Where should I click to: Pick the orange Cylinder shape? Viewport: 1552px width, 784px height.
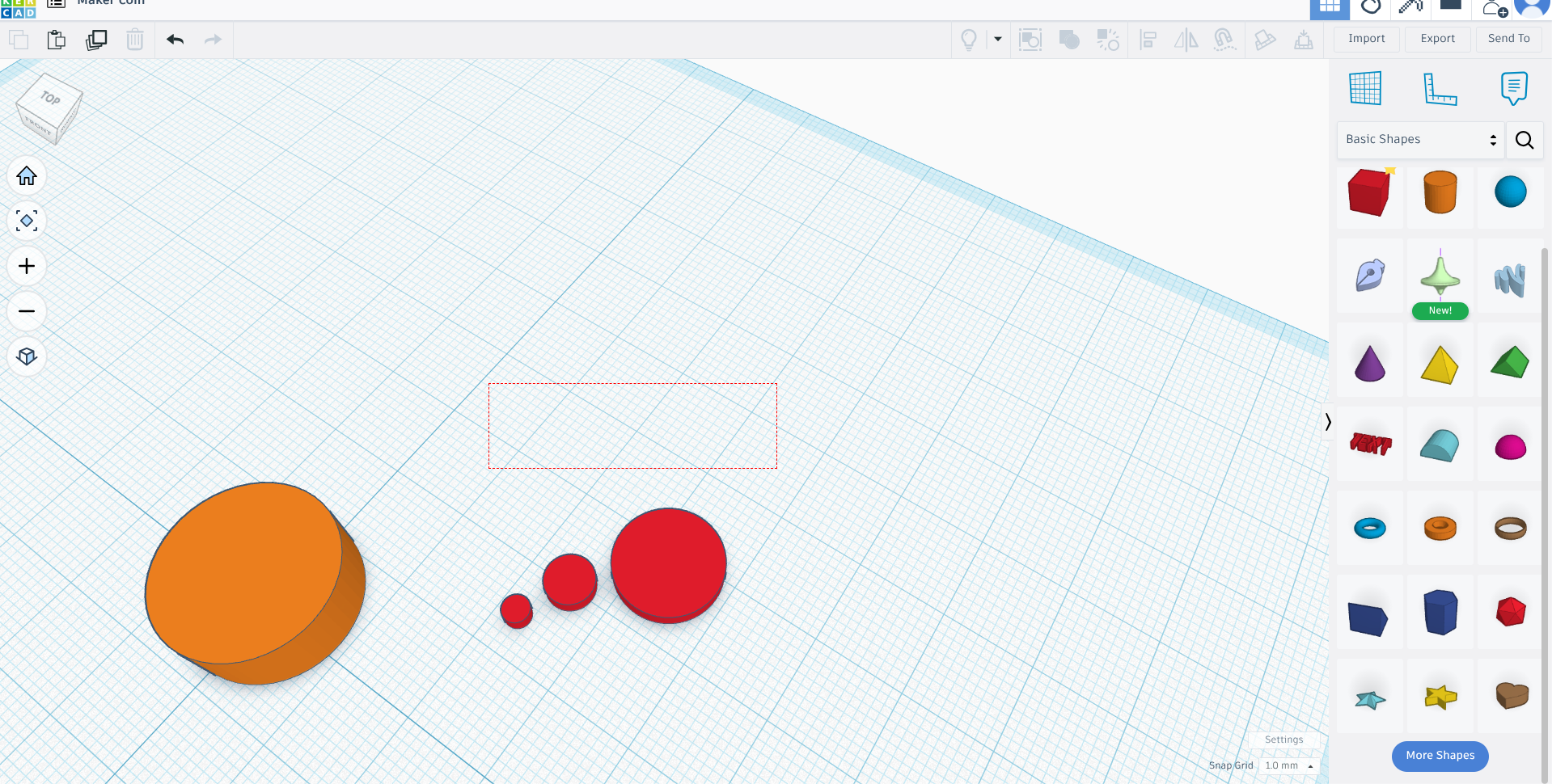tap(1440, 192)
